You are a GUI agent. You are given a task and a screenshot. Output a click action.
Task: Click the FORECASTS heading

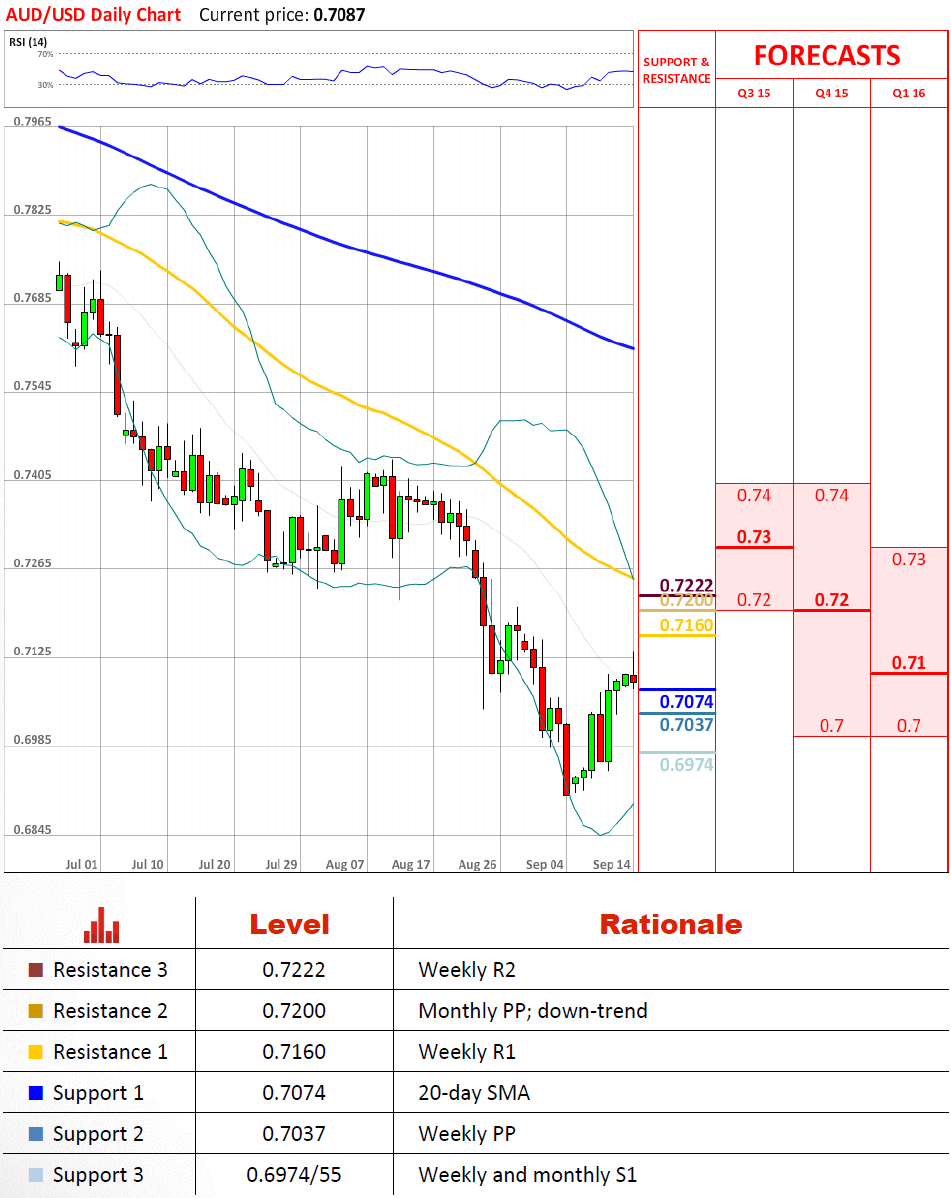tap(827, 56)
